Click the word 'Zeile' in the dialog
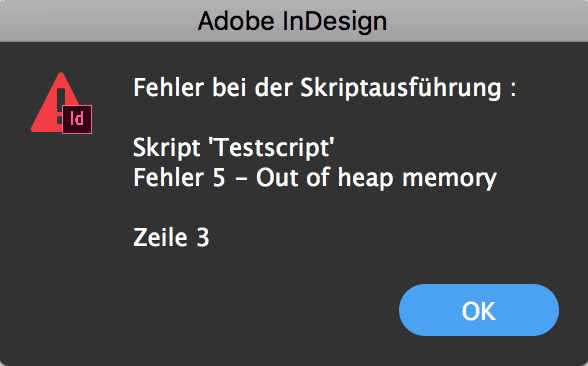 tap(160, 237)
